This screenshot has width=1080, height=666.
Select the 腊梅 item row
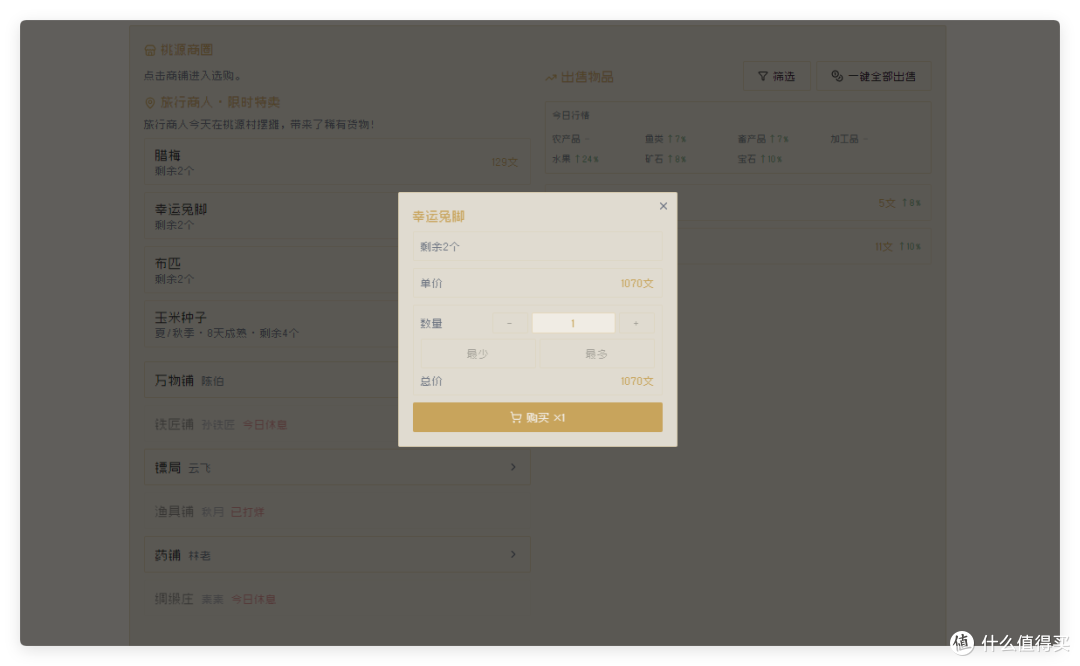click(337, 162)
